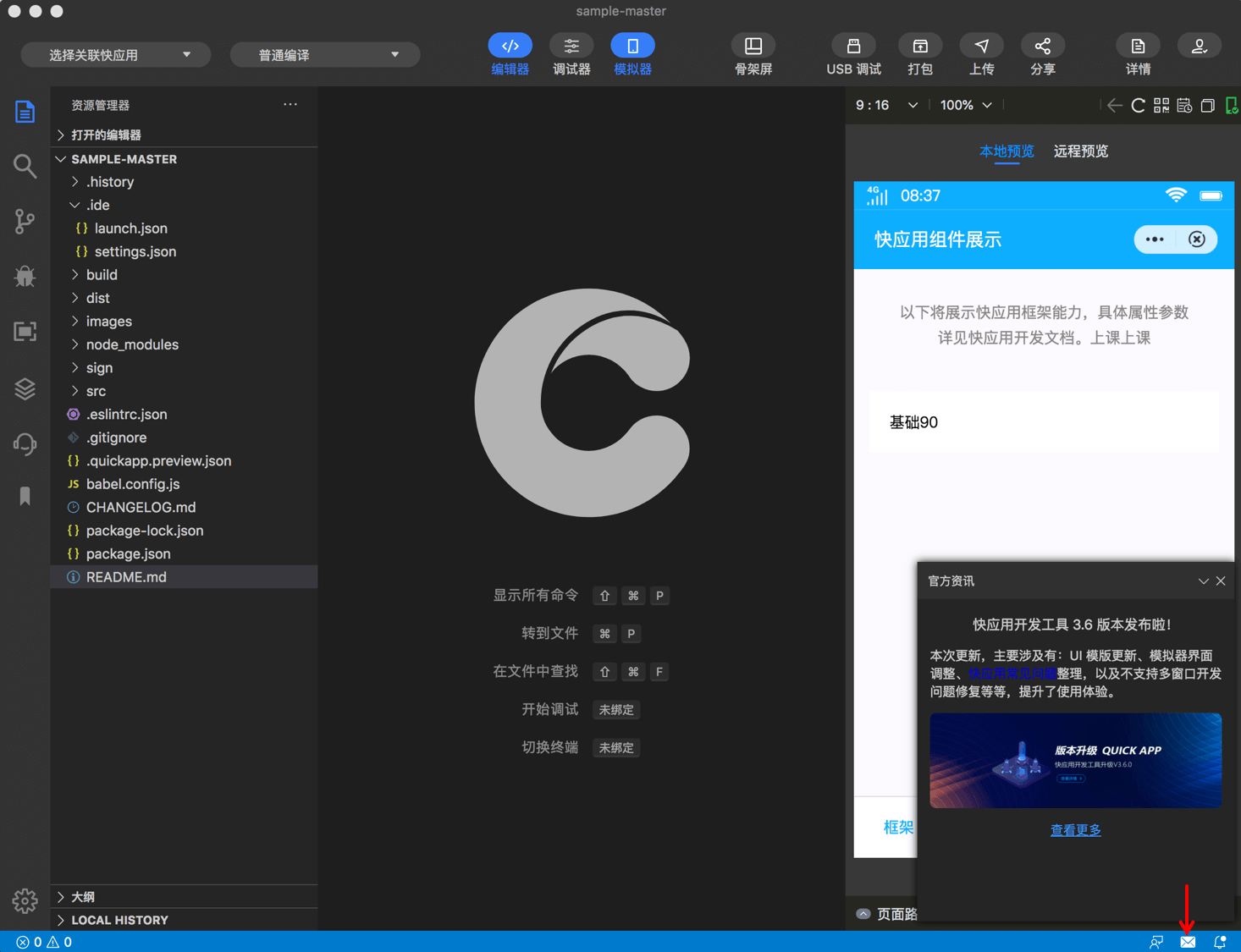
Task: Click the 查看更多 link in 官方资讯
Action: (x=1075, y=830)
